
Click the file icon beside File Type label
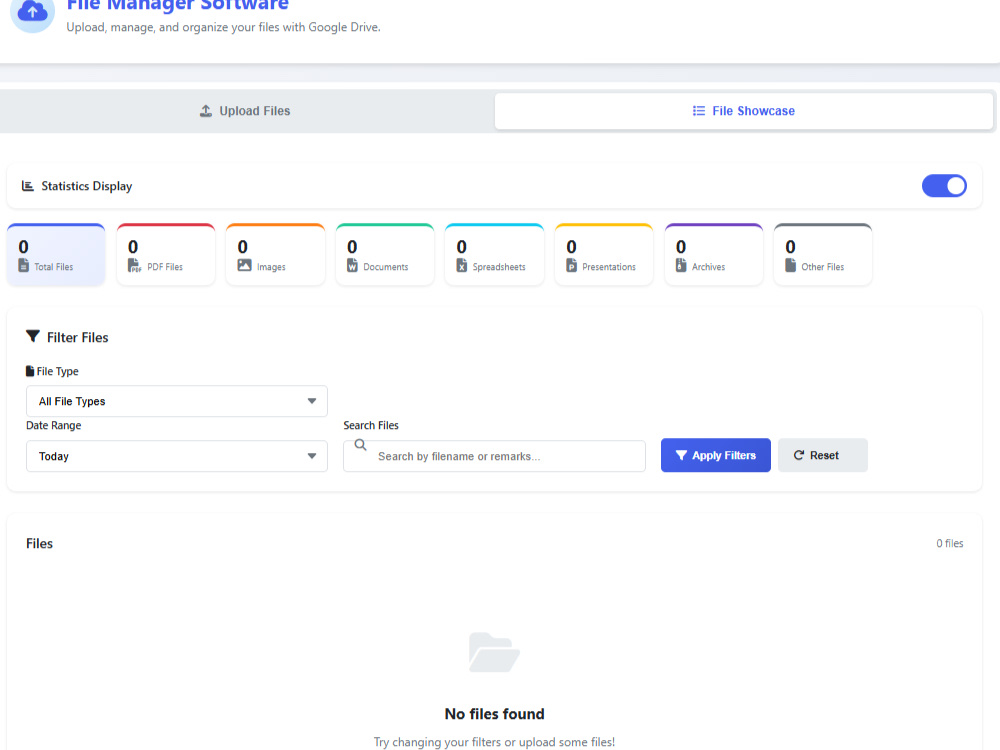coord(30,371)
